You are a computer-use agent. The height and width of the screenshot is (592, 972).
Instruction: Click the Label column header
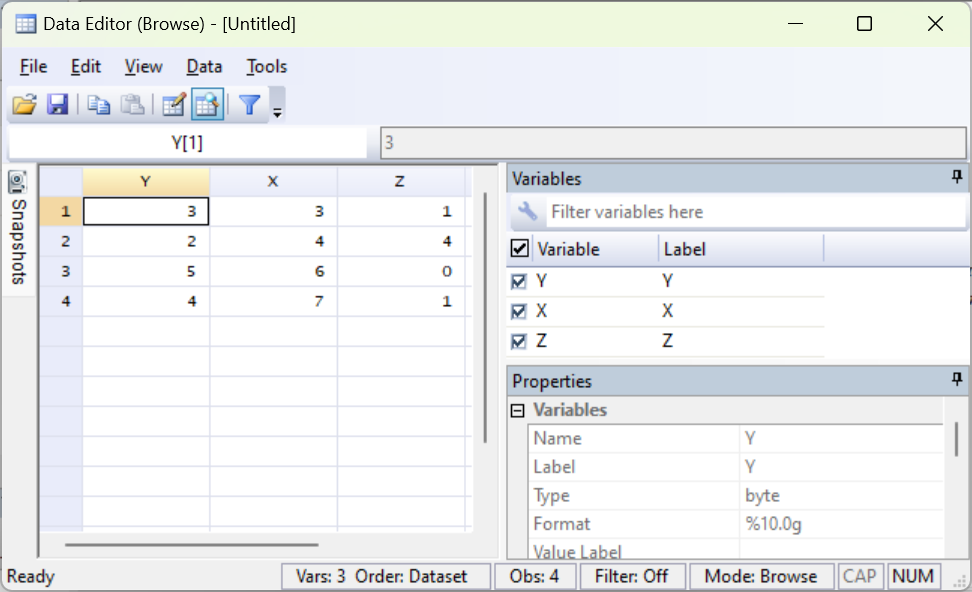tap(740, 249)
